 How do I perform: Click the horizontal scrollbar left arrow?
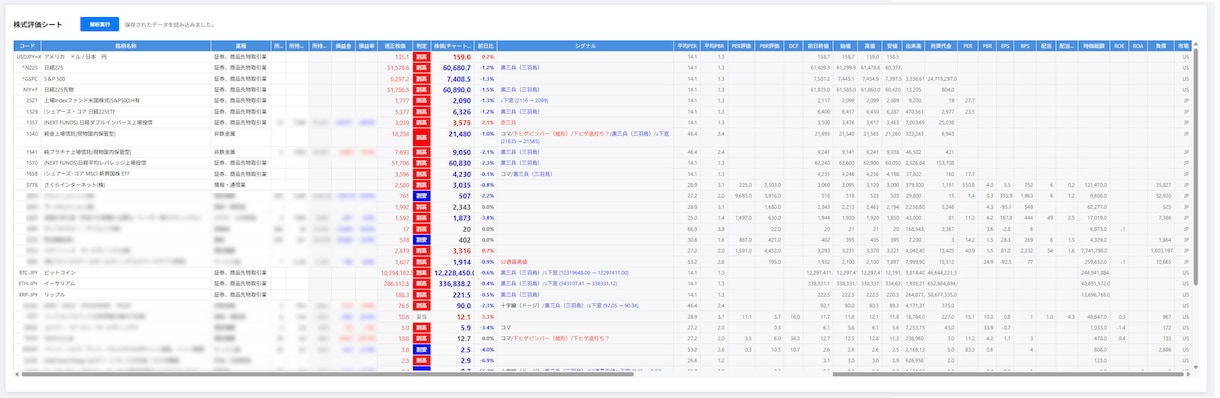[18, 375]
